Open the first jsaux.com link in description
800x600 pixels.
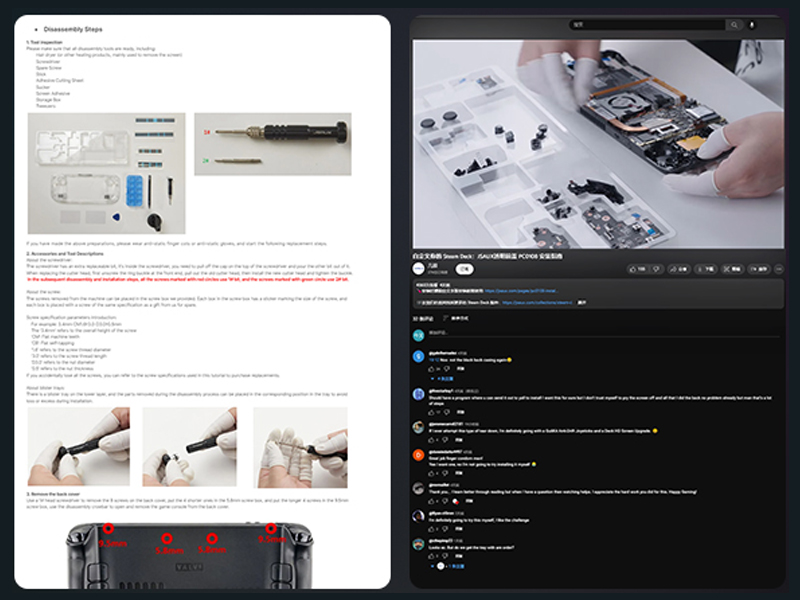point(521,291)
